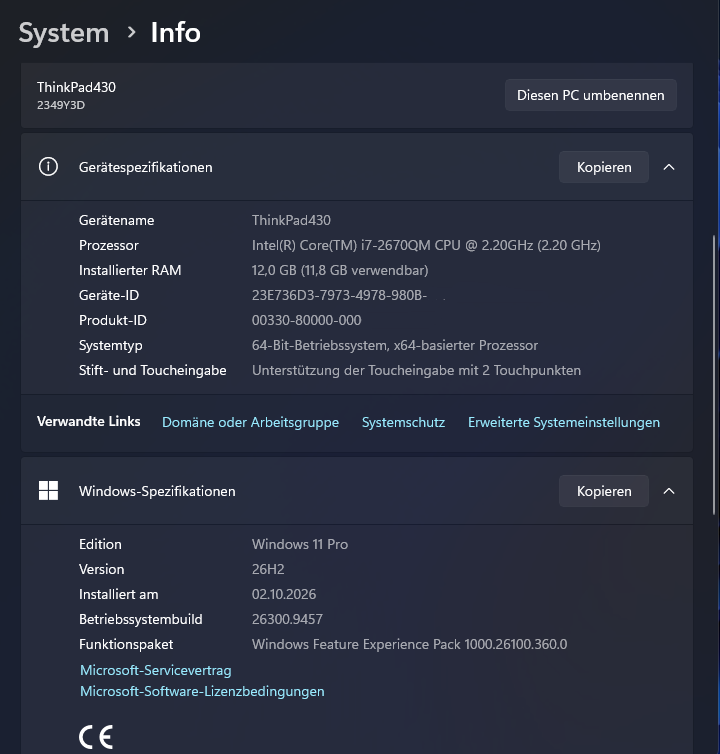Click Diesen PC umbenennen button

click(591, 95)
